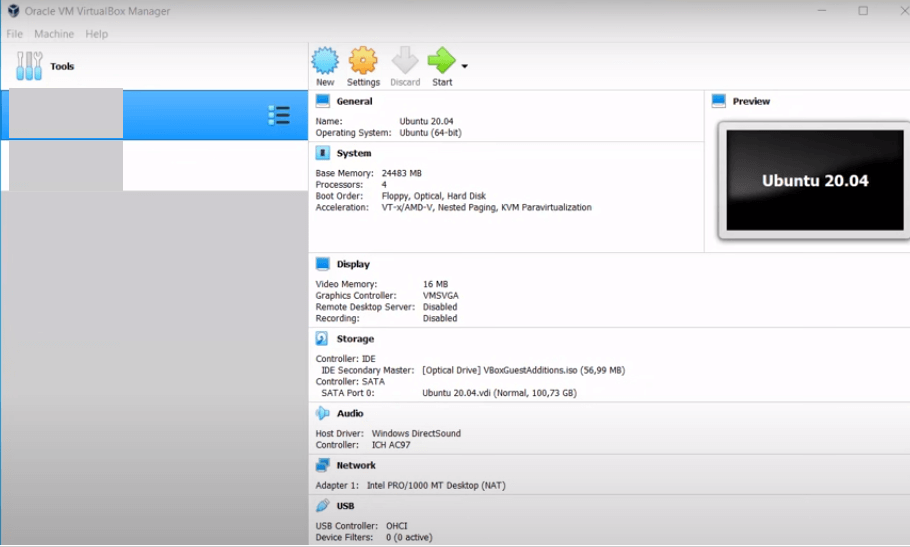Screen dimensions: 910x547
Task: Click the Base Memory value 24483 MB
Action: click(x=402, y=173)
